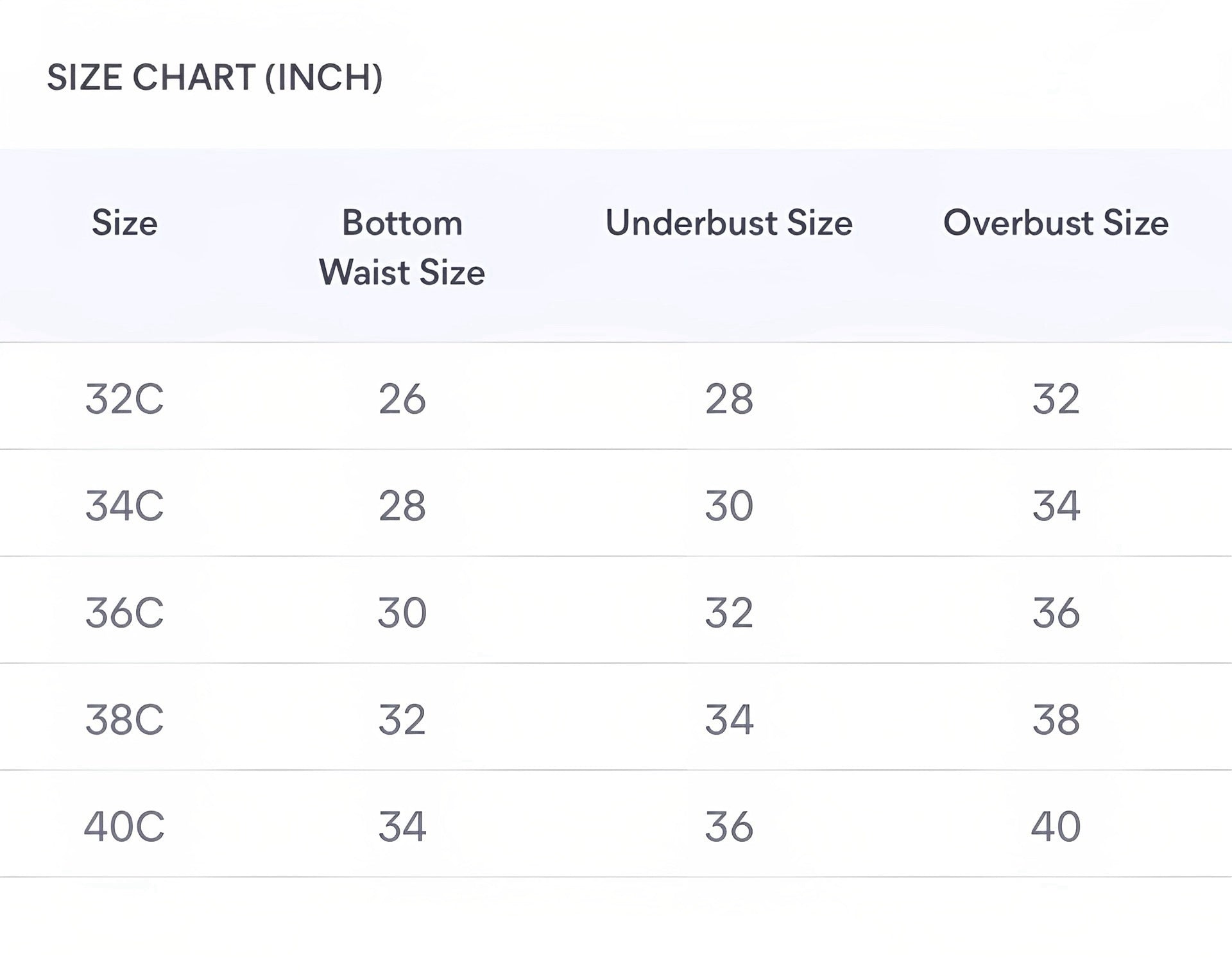
Task: Click the Overbust Size column header
Action: pyautogui.click(x=1056, y=223)
